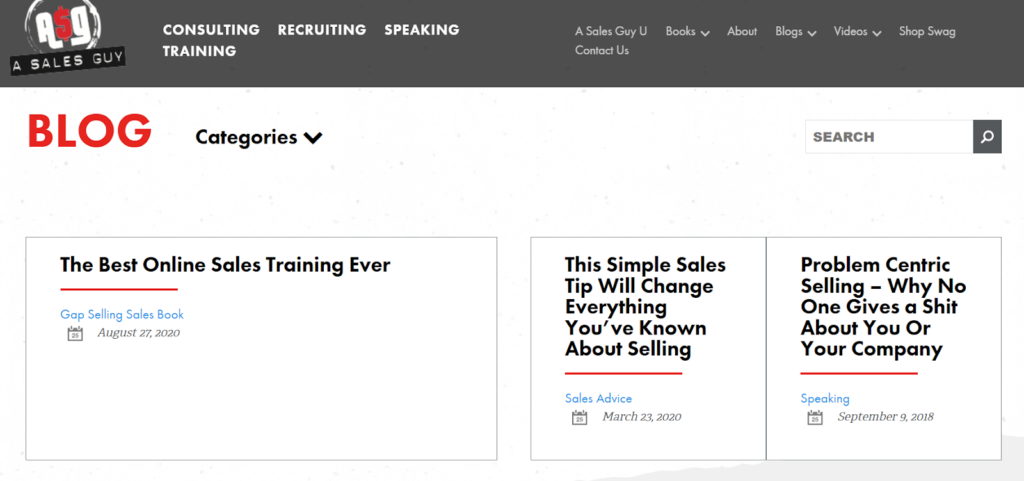The image size is (1024, 481).
Task: Open the Recruiting menu item
Action: coord(322,30)
